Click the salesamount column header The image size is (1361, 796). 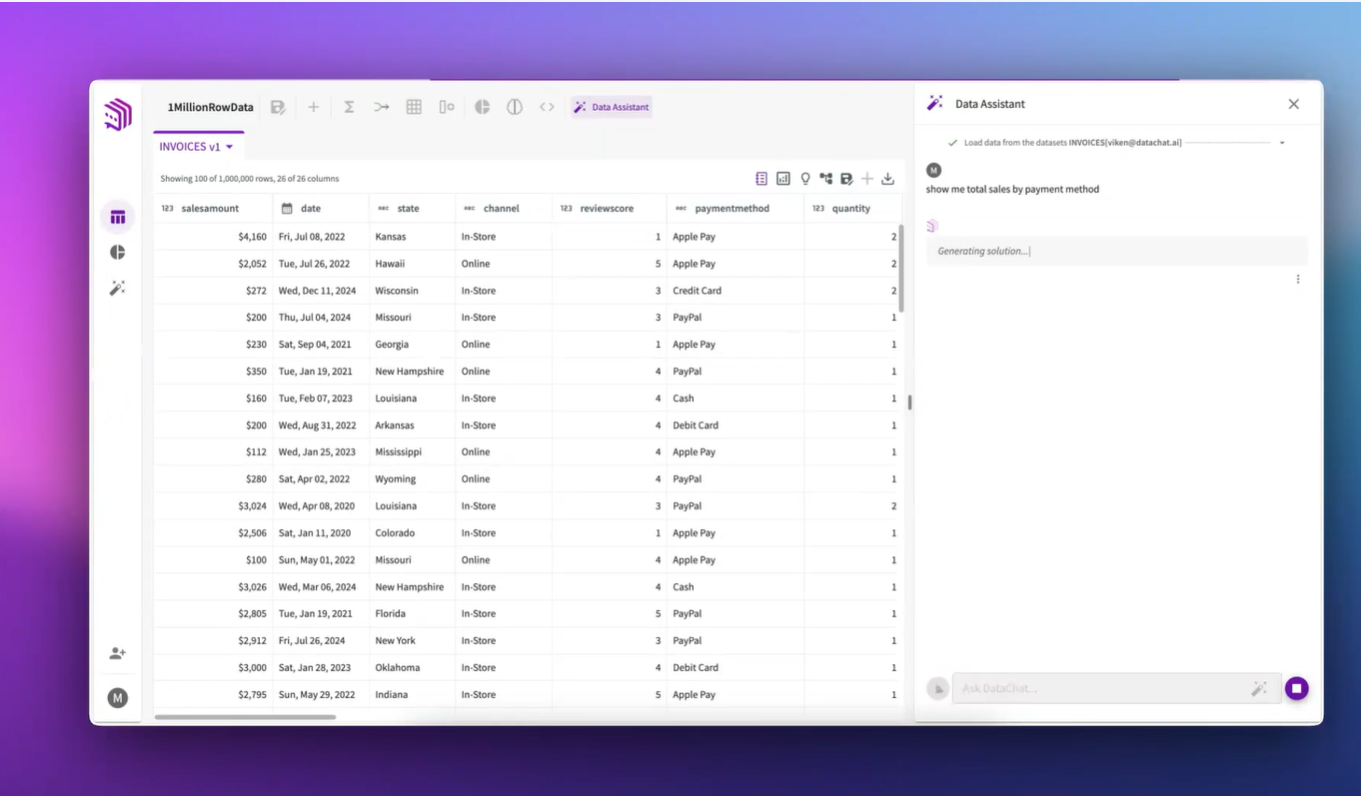(210, 209)
